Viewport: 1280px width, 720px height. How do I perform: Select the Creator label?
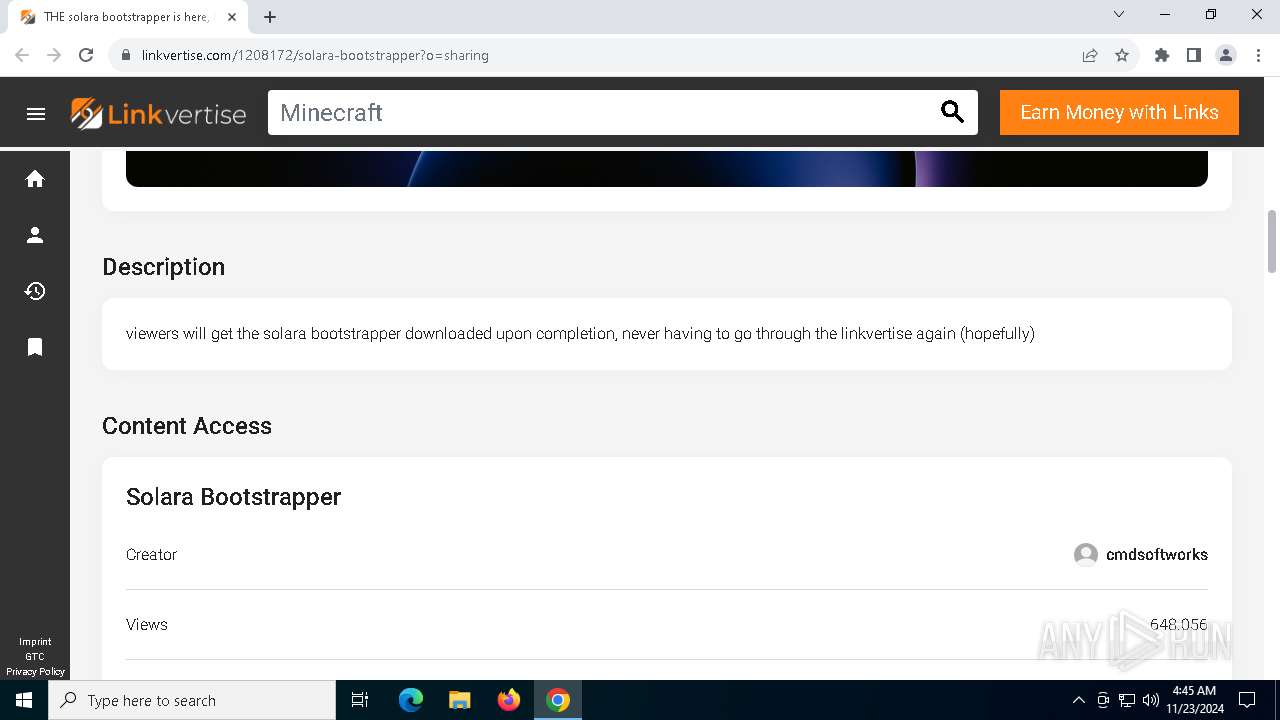(x=151, y=554)
